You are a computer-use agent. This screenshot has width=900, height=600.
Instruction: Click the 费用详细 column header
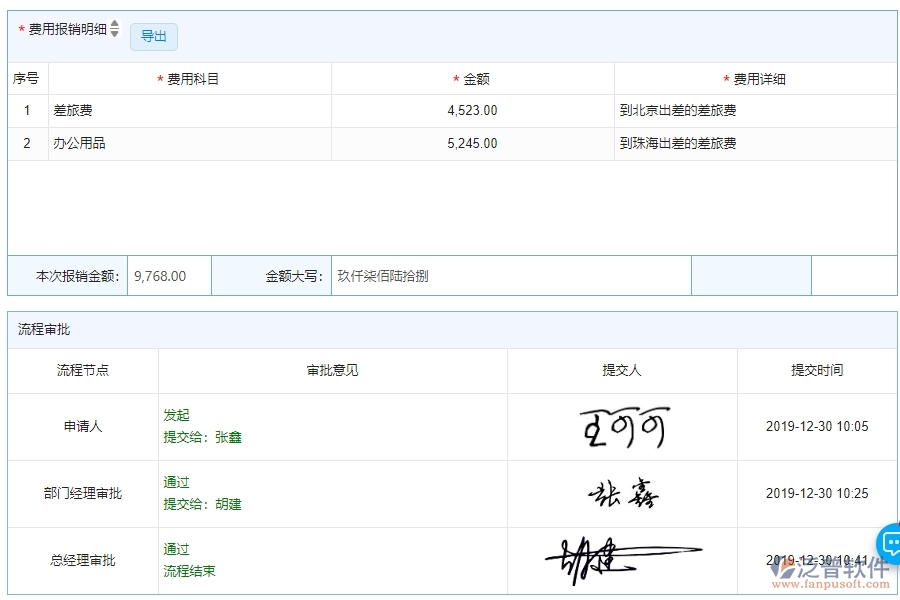[x=758, y=77]
